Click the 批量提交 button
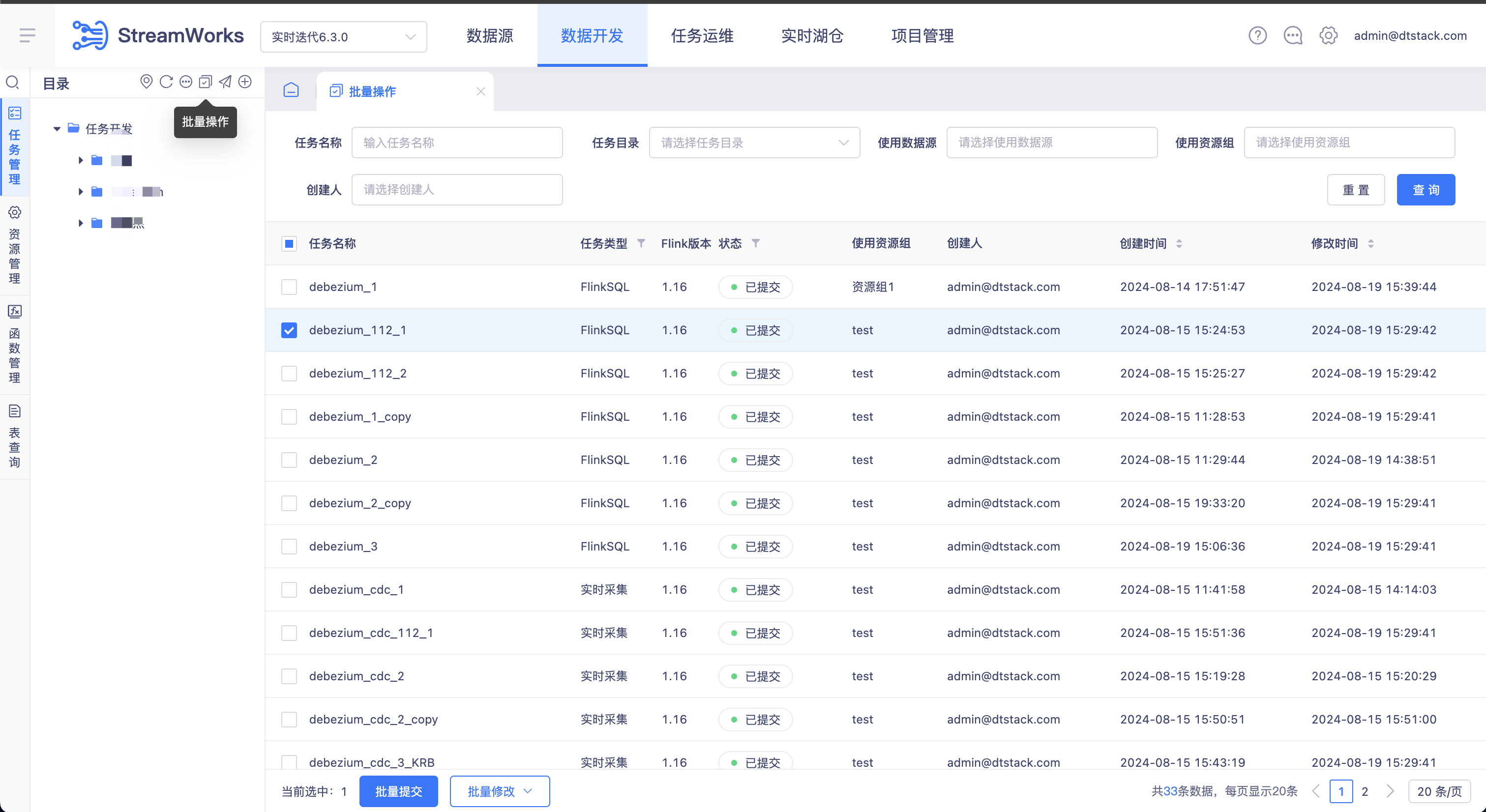The width and height of the screenshot is (1486, 812). (398, 791)
